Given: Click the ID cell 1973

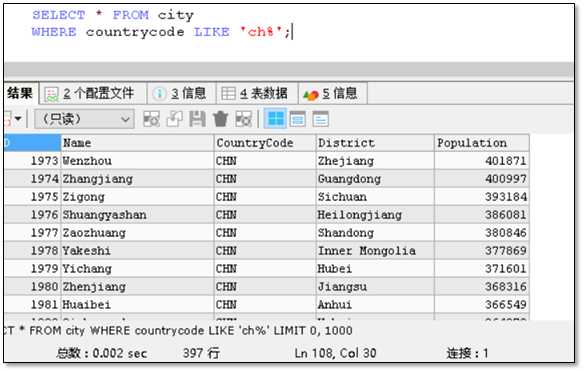Looking at the screenshot, I should [x=32, y=161].
